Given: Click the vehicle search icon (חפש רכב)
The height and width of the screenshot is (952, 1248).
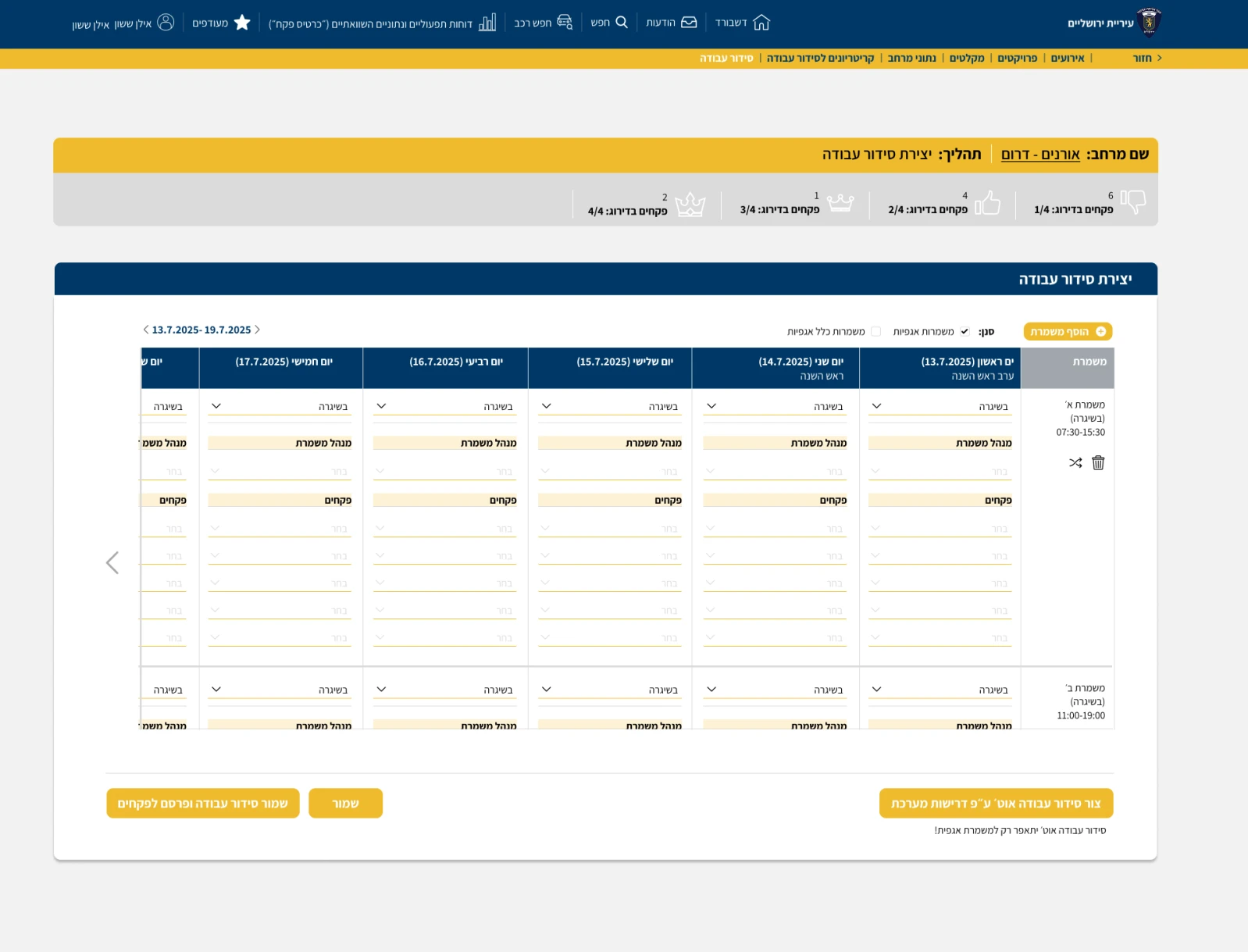Looking at the screenshot, I should click(x=565, y=23).
